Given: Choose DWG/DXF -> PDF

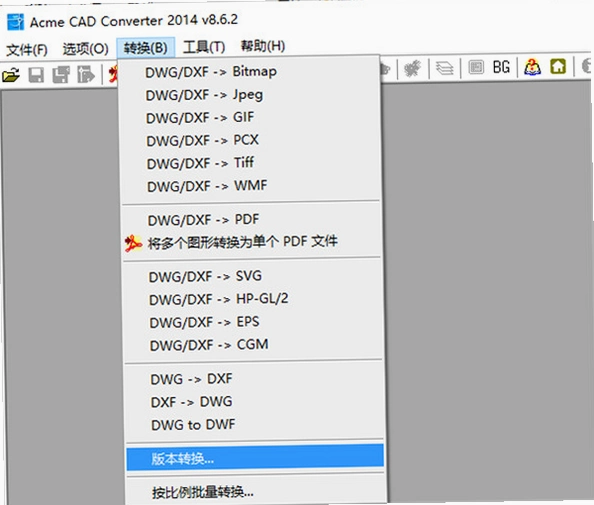Looking at the screenshot, I should click(252, 220).
